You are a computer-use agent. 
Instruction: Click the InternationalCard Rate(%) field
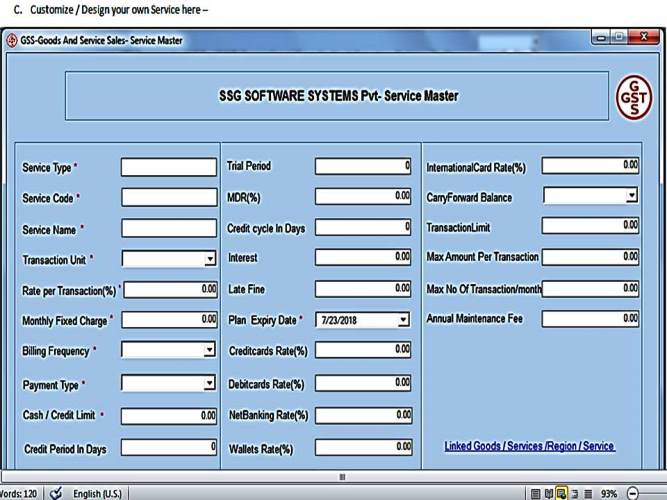[x=590, y=165]
